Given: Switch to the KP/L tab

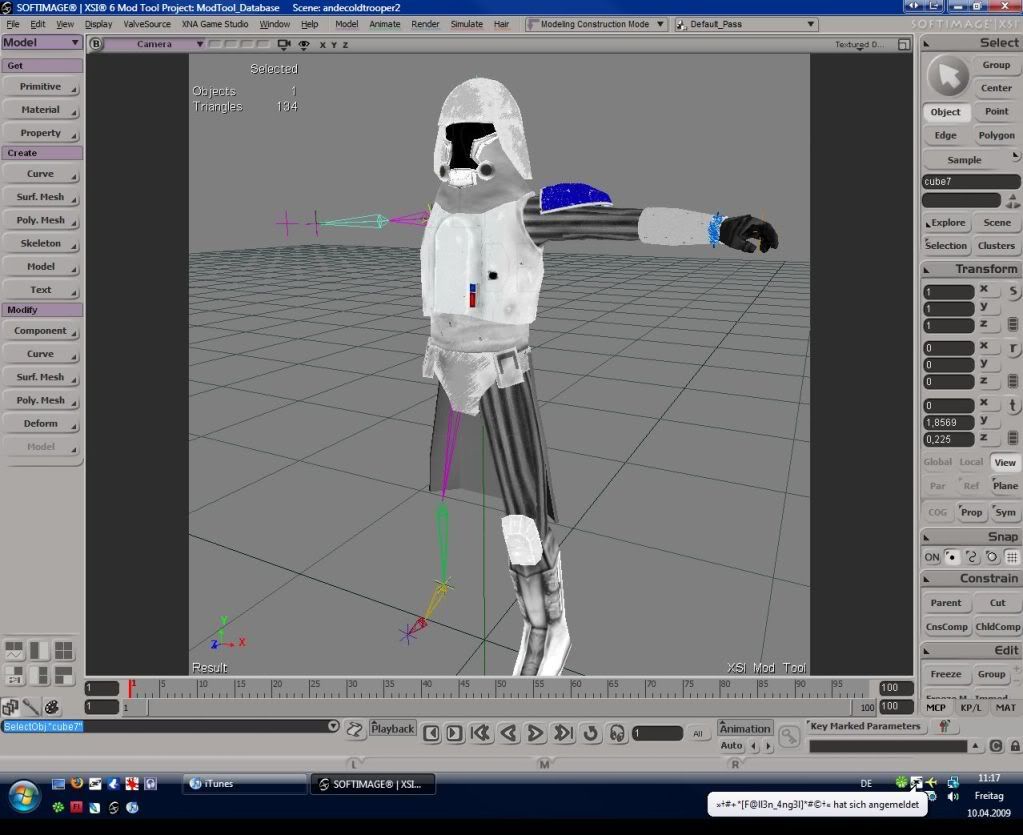Looking at the screenshot, I should (970, 708).
